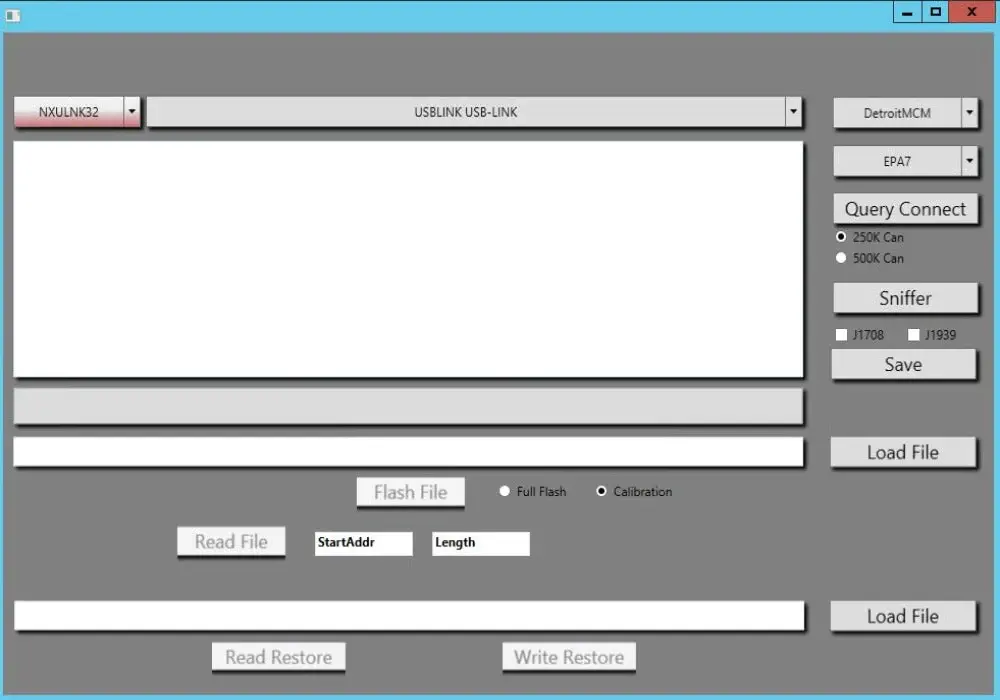Viewport: 1000px width, 700px height.
Task: Expand the USBLINK USB-LINK device dropdown arrow
Action: click(x=793, y=112)
